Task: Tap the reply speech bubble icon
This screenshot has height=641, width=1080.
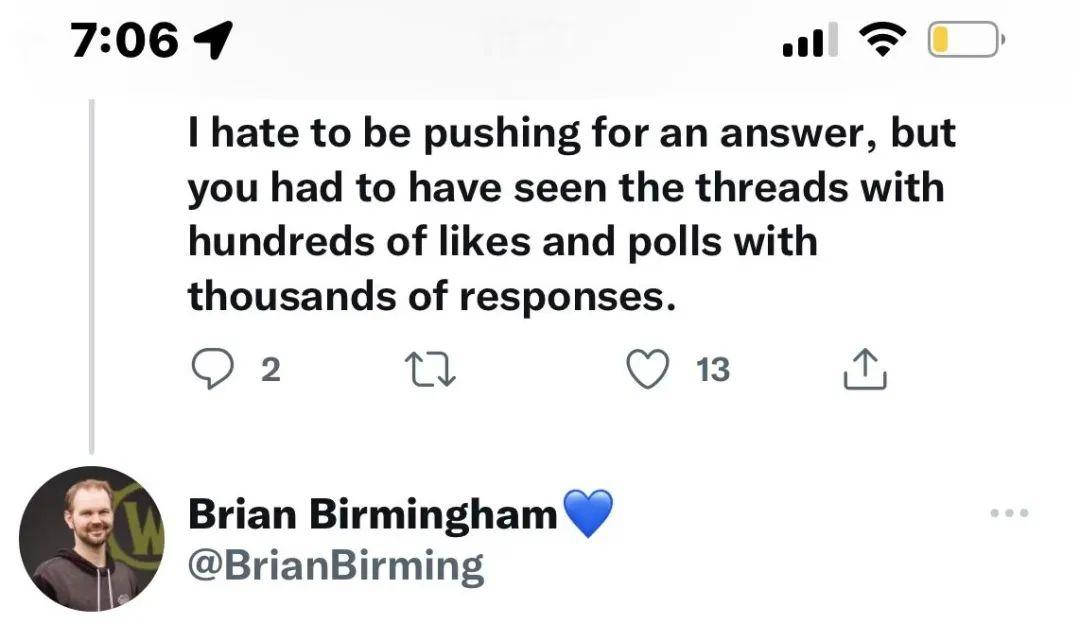Action: click(x=211, y=371)
